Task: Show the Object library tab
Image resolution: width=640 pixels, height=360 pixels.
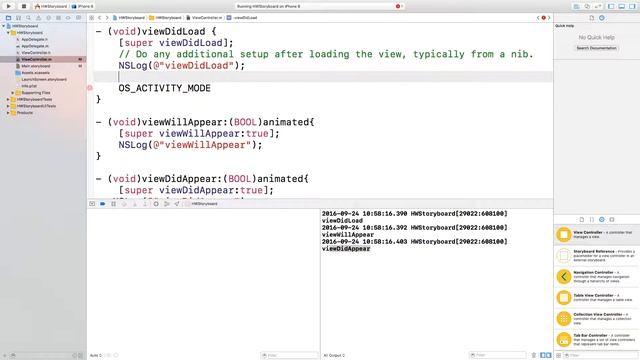Action: (602, 220)
